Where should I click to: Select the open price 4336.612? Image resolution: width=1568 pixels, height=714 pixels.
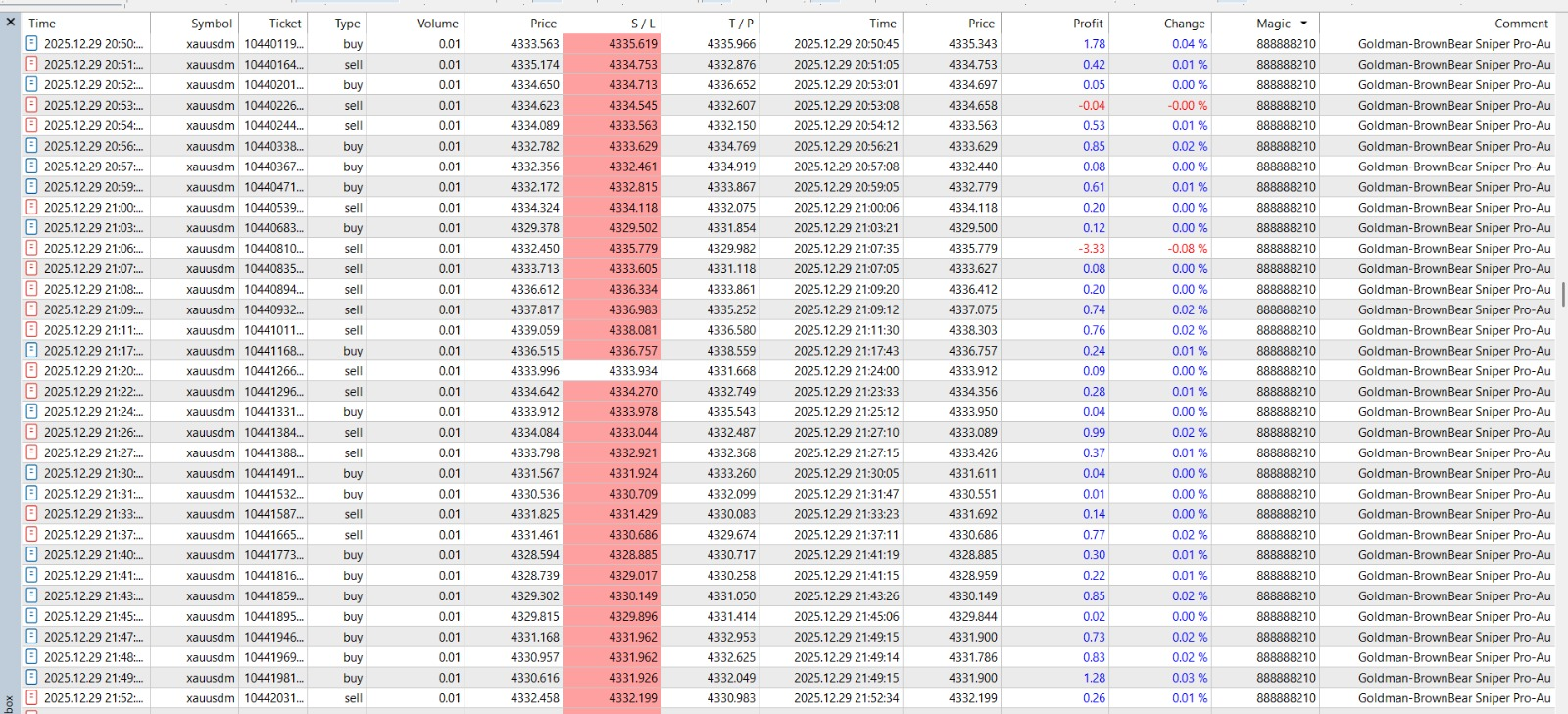[x=535, y=290]
